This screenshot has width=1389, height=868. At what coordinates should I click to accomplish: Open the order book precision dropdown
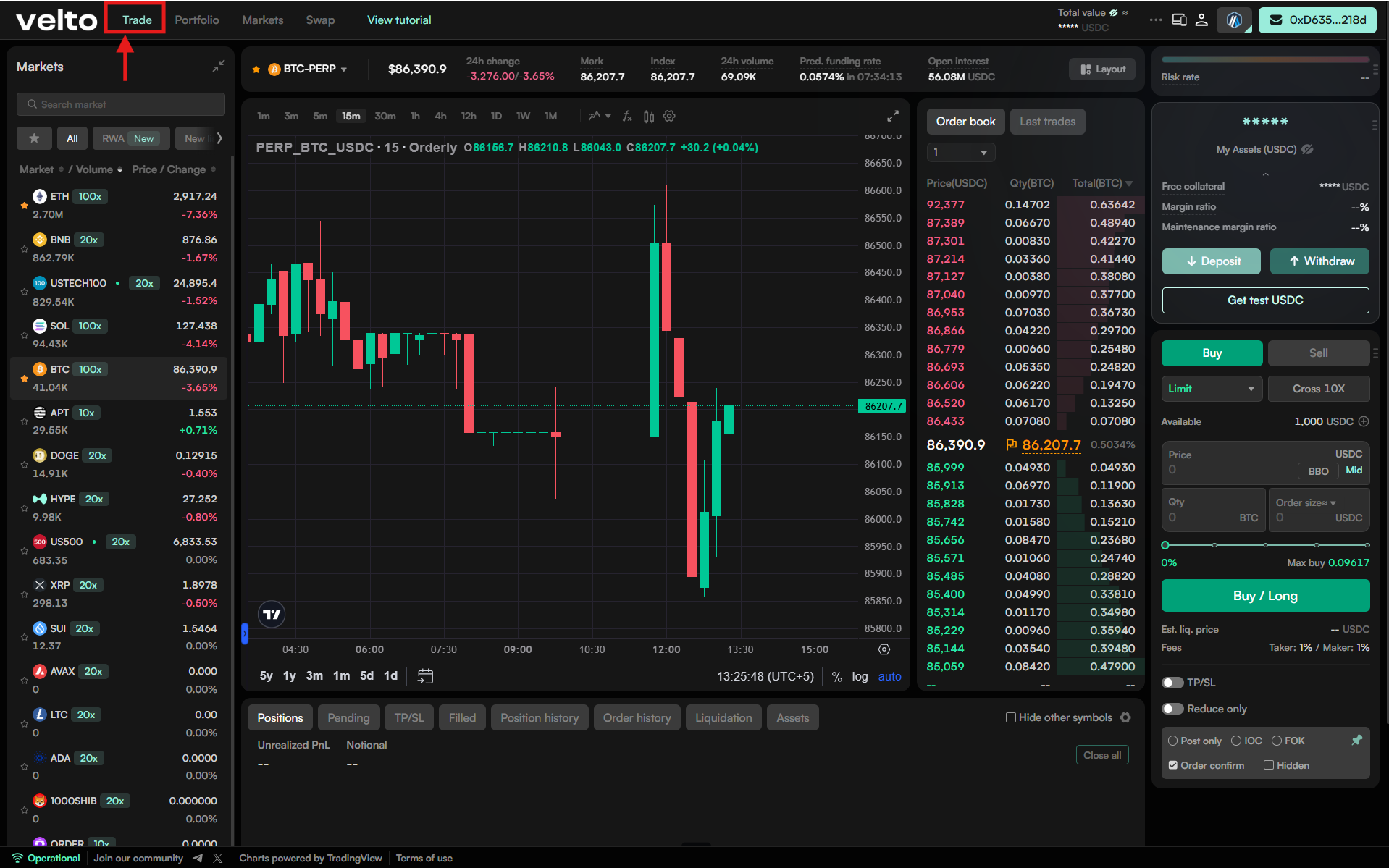(x=960, y=152)
